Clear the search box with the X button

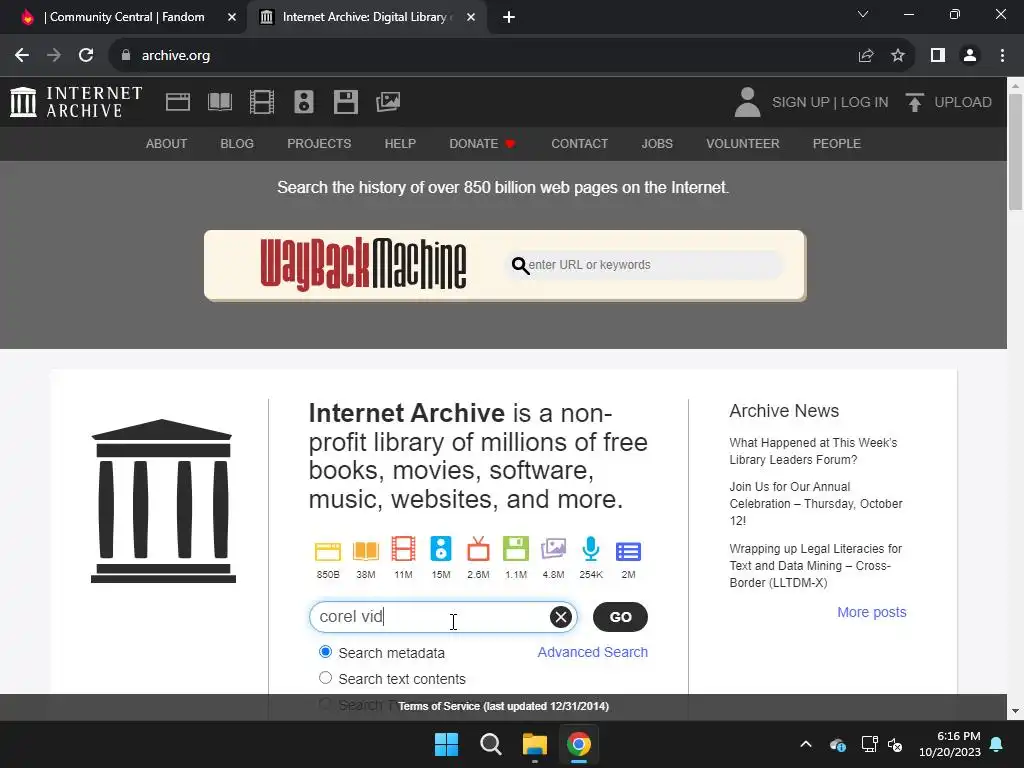tap(560, 616)
